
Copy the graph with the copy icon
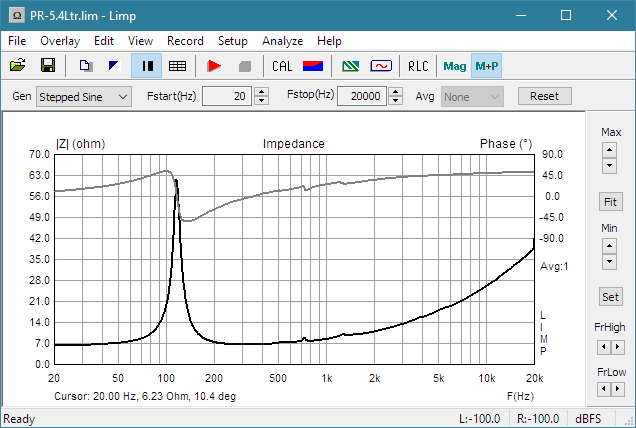pos(86,65)
